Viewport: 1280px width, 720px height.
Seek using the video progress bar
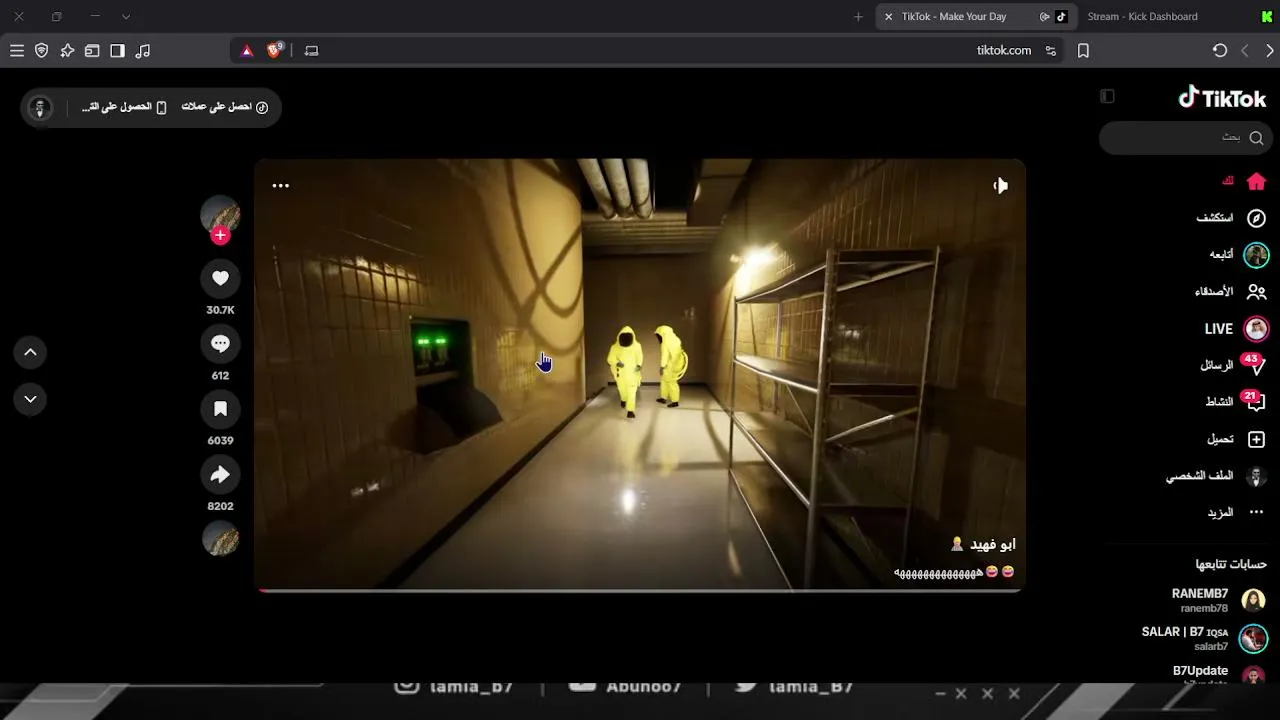click(x=640, y=590)
